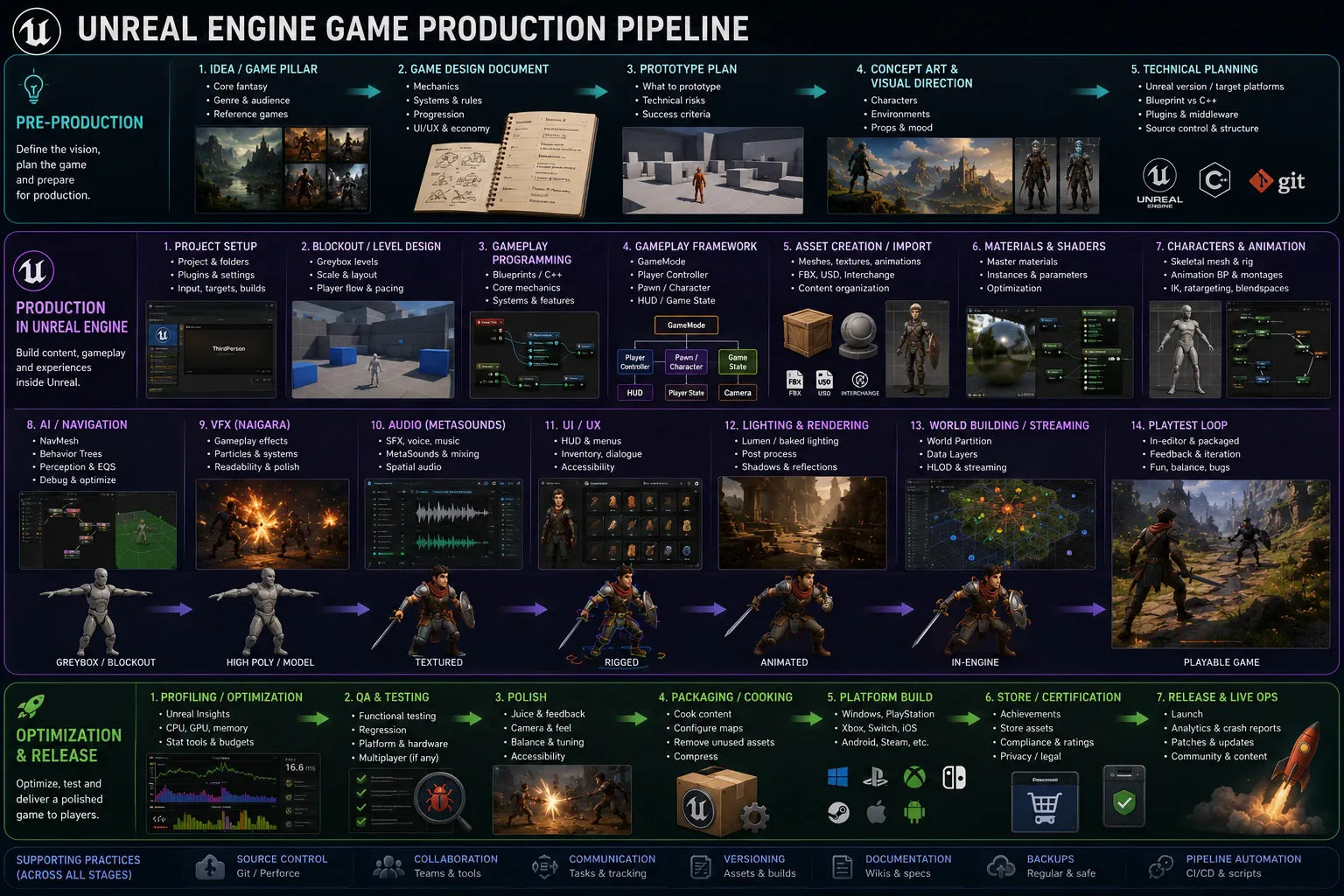Click the Nintendo Switch platform logo
This screenshot has height=896, width=1344.
954,777
